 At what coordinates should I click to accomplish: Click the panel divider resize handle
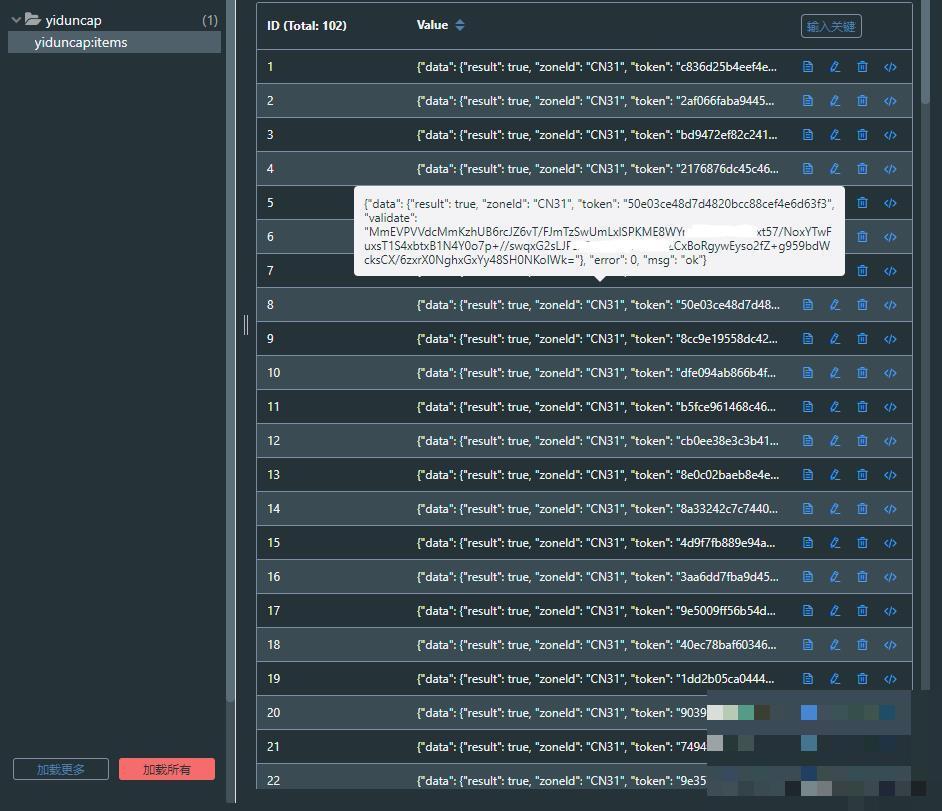245,324
